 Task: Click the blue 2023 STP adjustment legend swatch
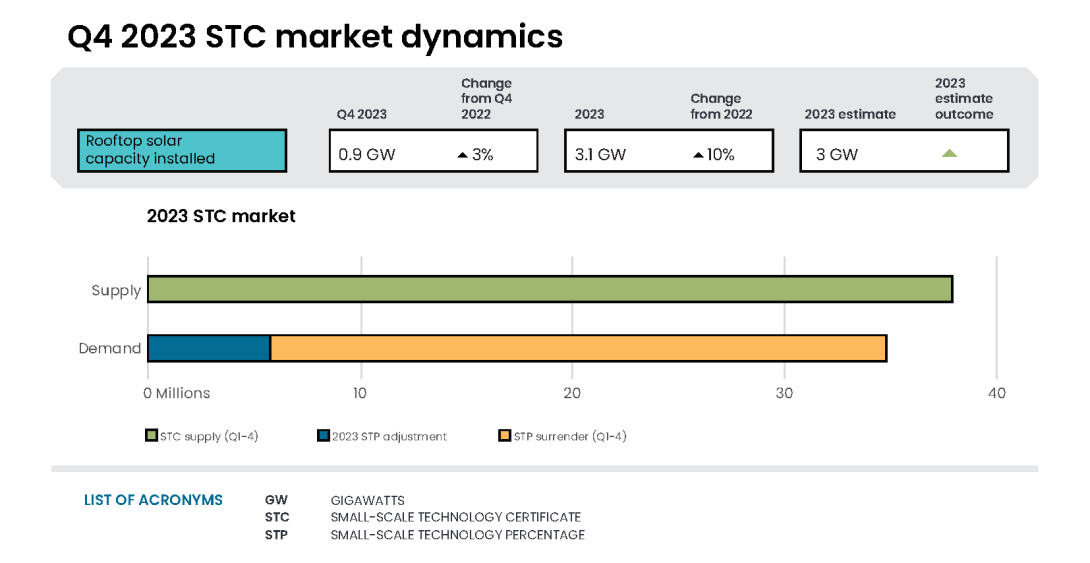pyautogui.click(x=323, y=436)
